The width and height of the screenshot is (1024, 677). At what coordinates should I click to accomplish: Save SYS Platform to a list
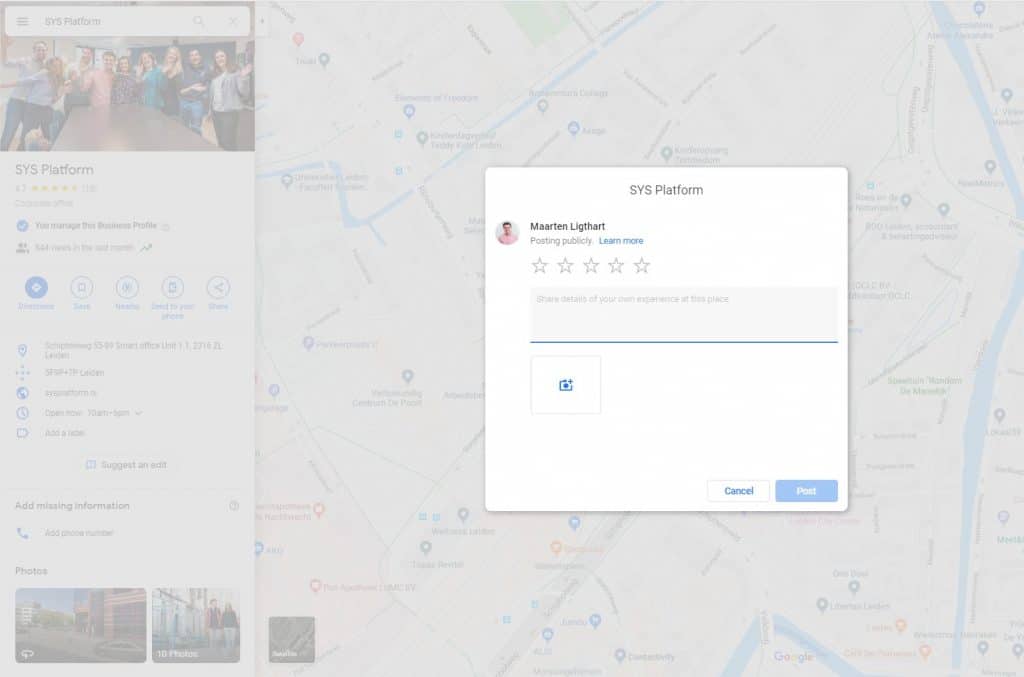tap(82, 287)
